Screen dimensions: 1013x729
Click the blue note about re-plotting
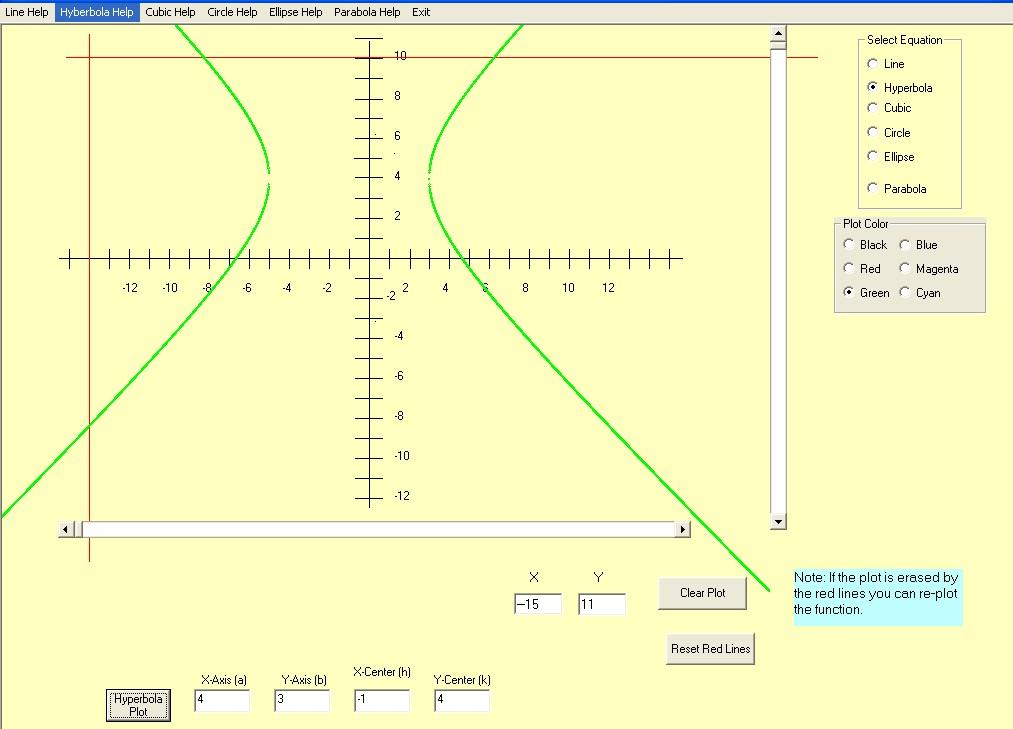click(x=877, y=597)
